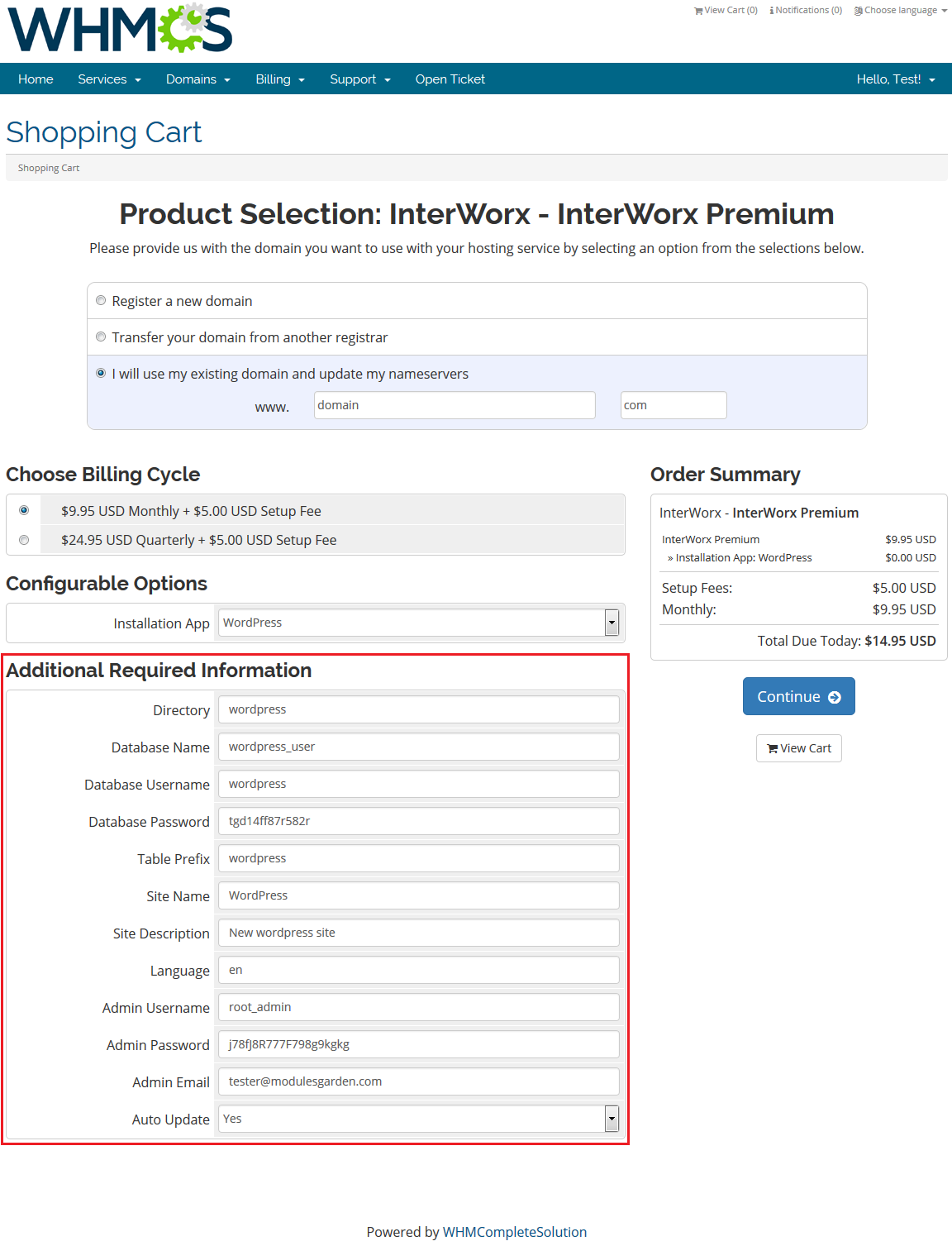Click the Continue button
Viewport: 952px width, 1246px height.
point(799,696)
